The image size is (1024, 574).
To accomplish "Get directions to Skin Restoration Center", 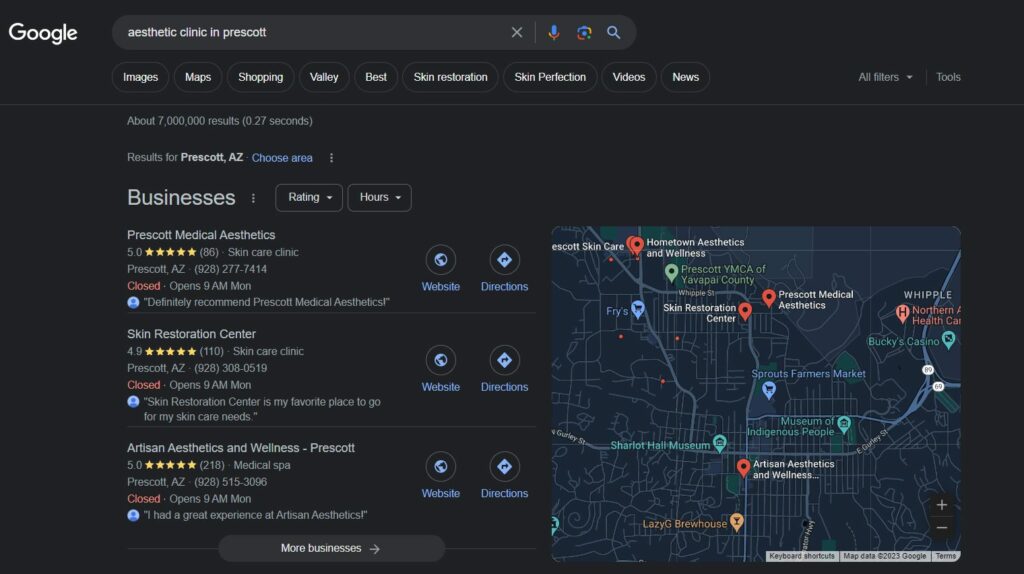I will (504, 360).
